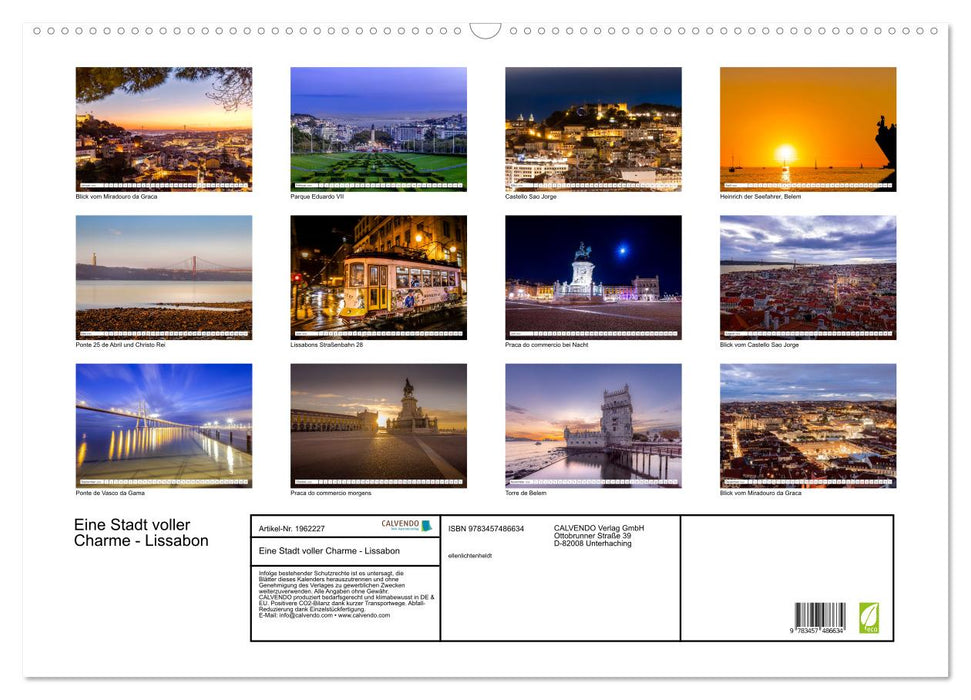971x700 pixels.
Task: Click the Ponte 25 de Abril bridge photo
Action: (164, 275)
